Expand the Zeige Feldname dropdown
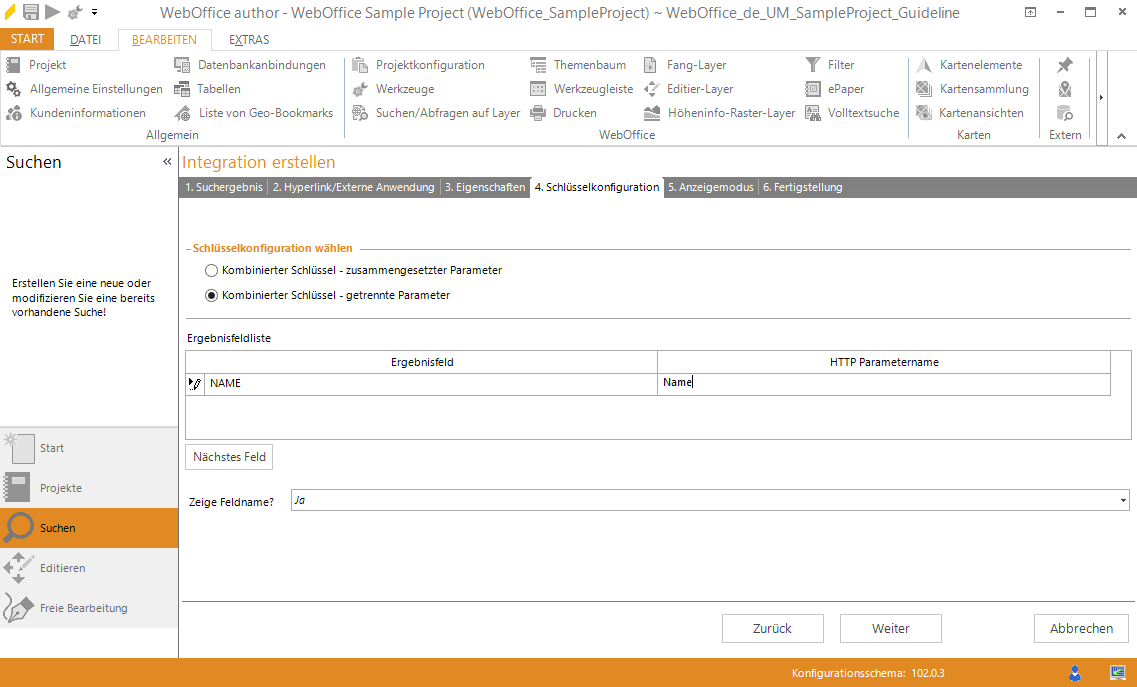This screenshot has width=1137, height=687. [1123, 501]
